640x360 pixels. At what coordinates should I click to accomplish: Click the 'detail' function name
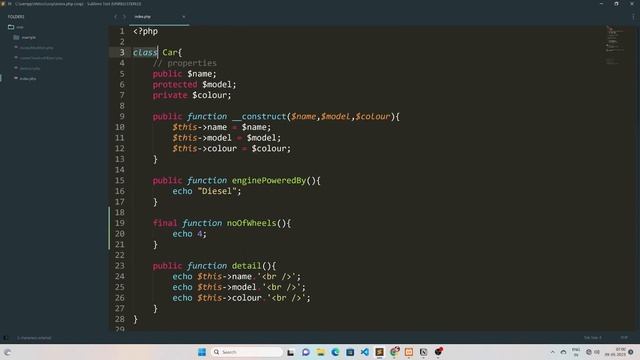click(247, 266)
